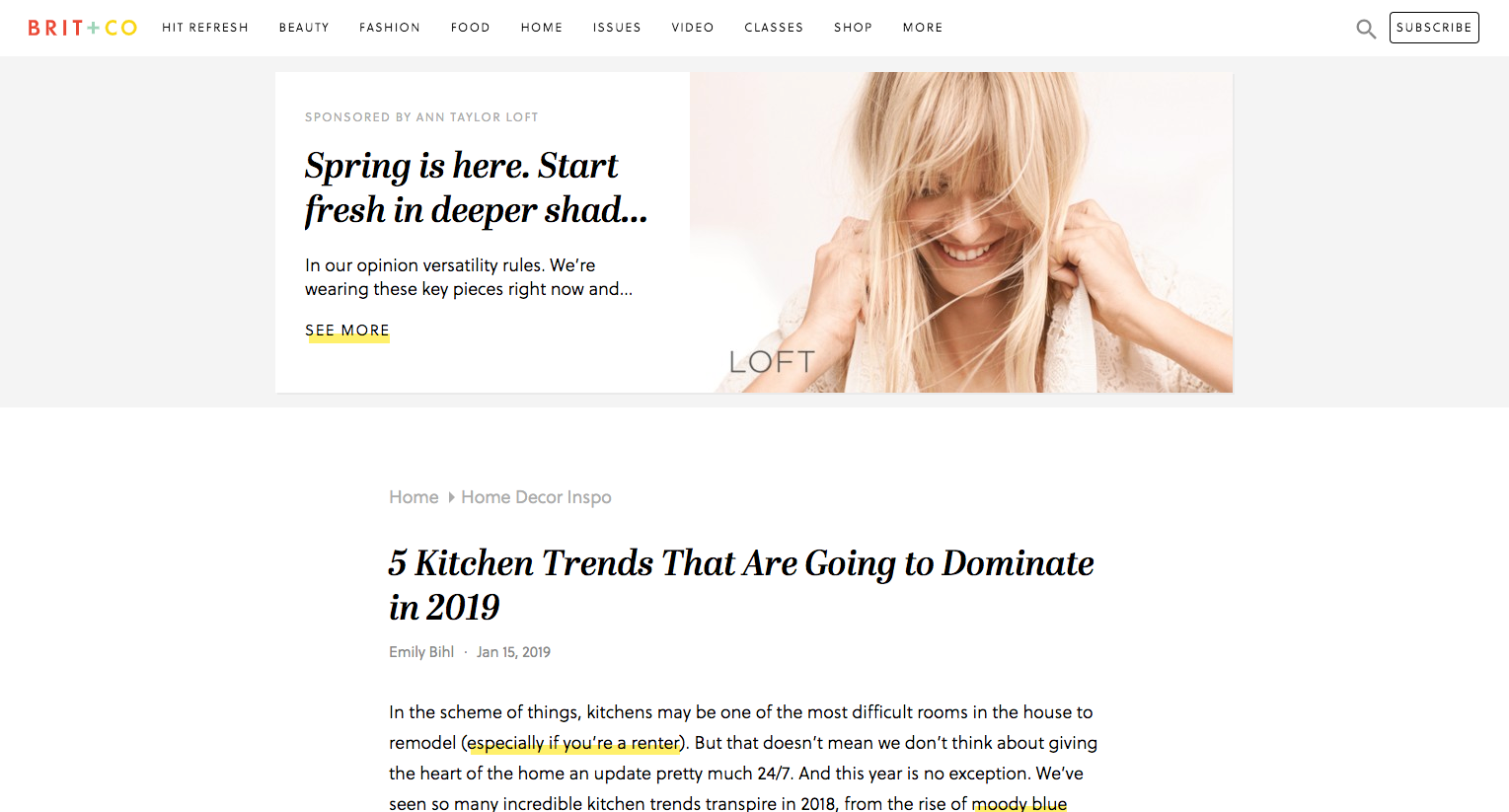Open the Food section

pyautogui.click(x=471, y=28)
